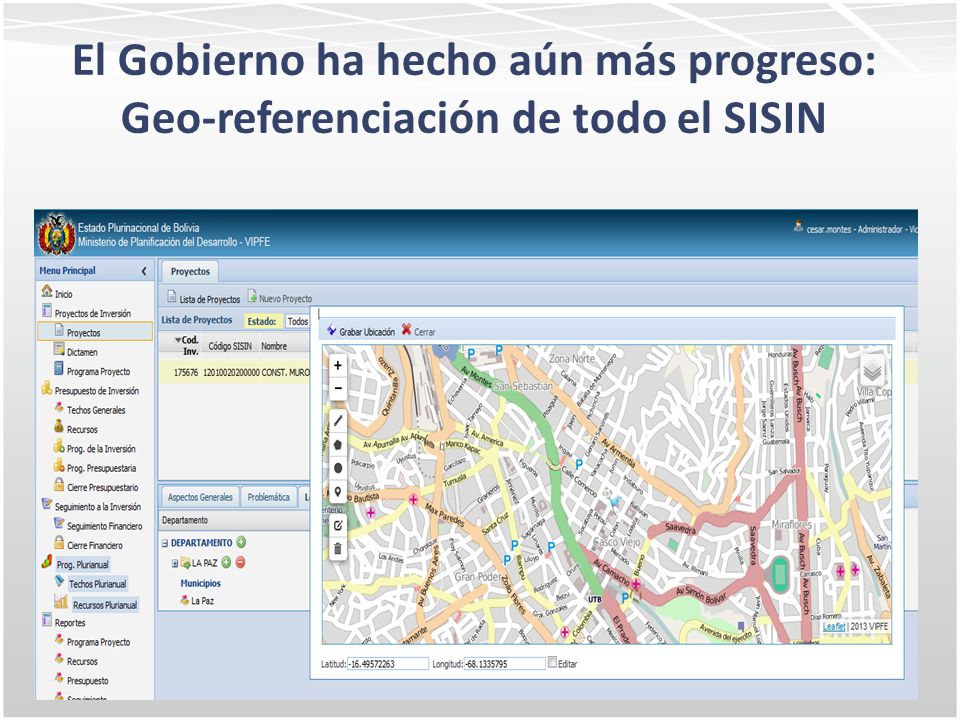Open Presupuesto under Reportes
The height and width of the screenshot is (720, 960).
coord(81,680)
